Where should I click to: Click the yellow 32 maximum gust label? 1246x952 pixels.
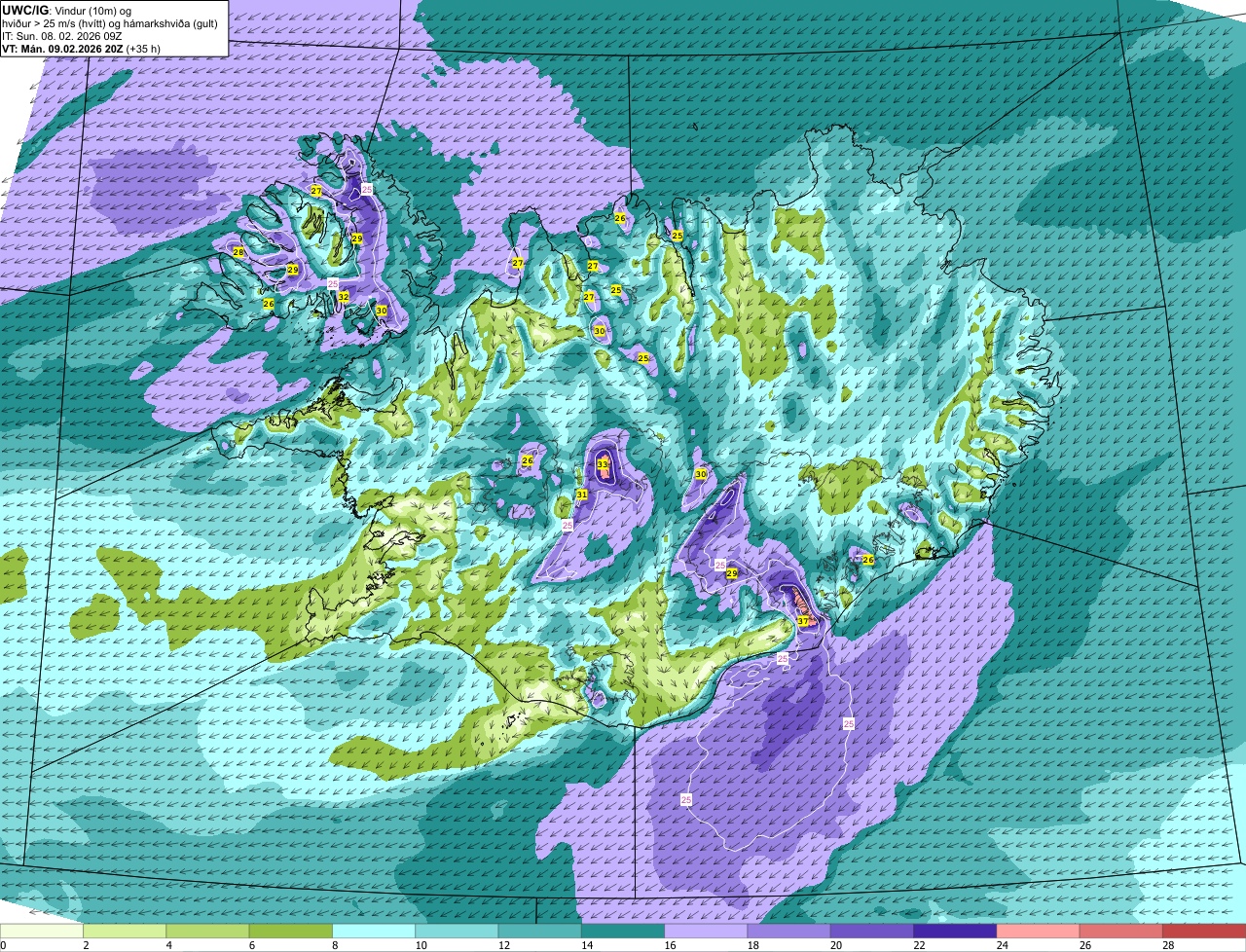tap(343, 297)
